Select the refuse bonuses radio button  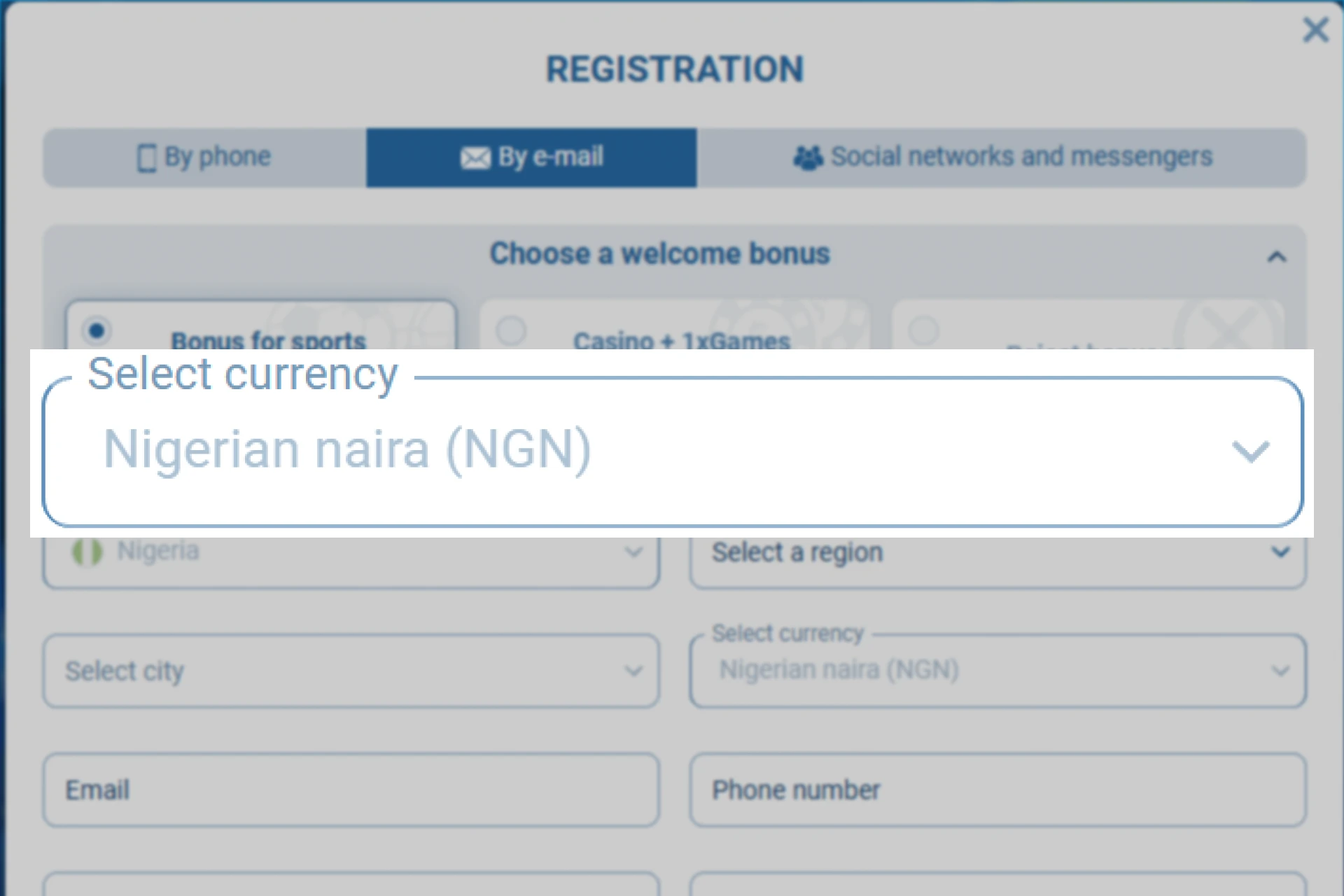925,330
